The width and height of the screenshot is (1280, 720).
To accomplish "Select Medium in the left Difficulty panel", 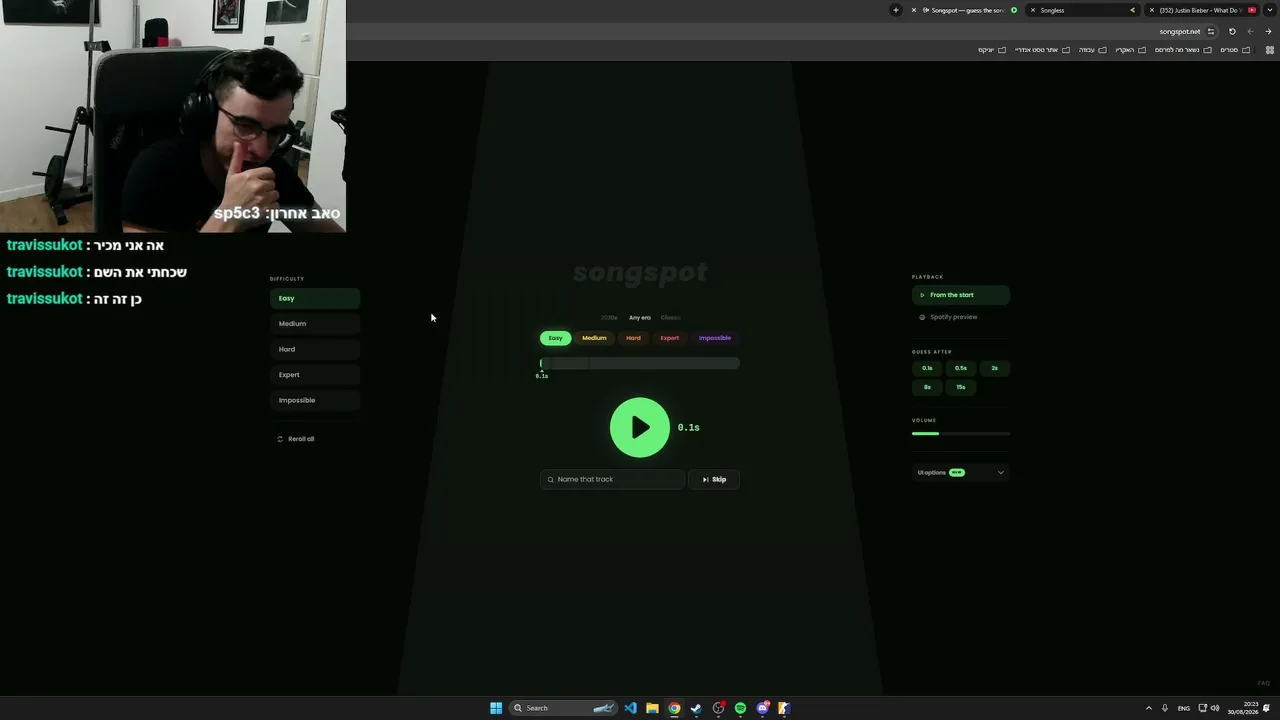I will (x=315, y=324).
